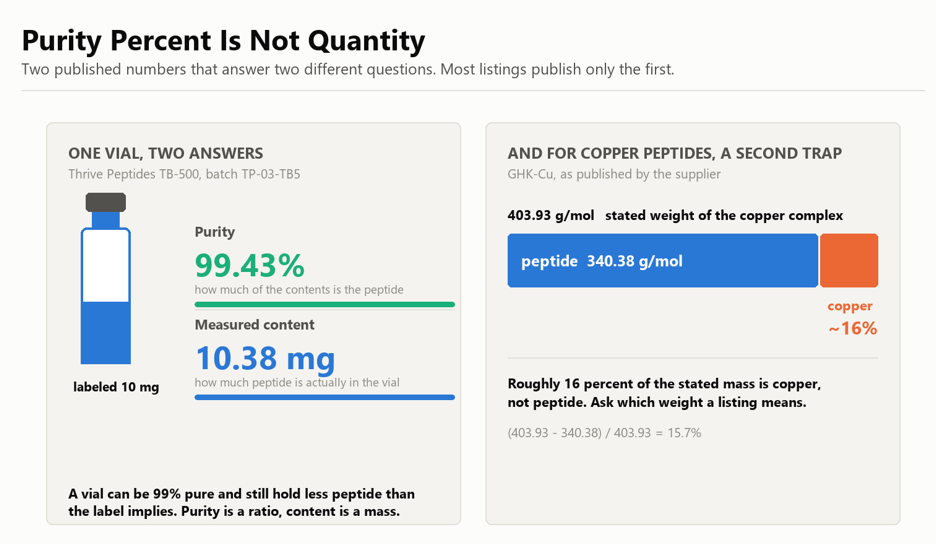Click the vial's dark gray cap

click(106, 202)
